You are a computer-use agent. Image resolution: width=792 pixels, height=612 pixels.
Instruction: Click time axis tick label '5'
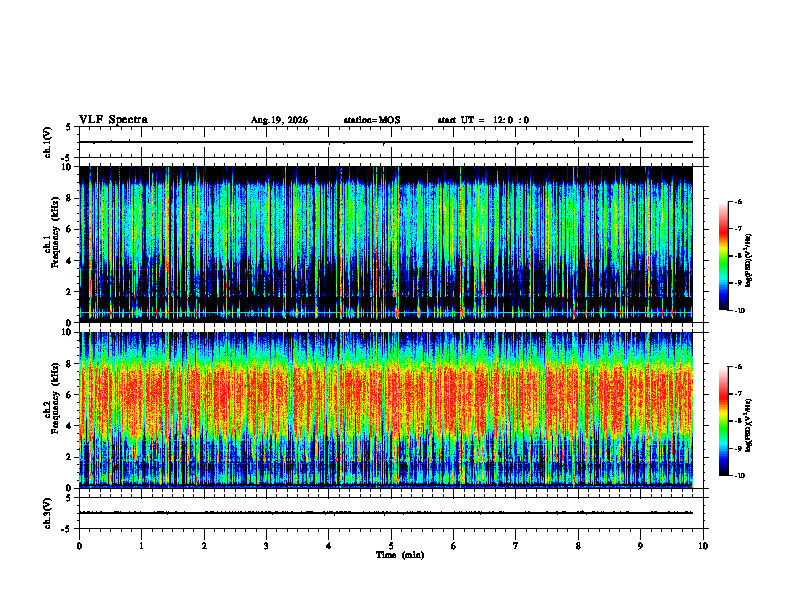pos(391,546)
